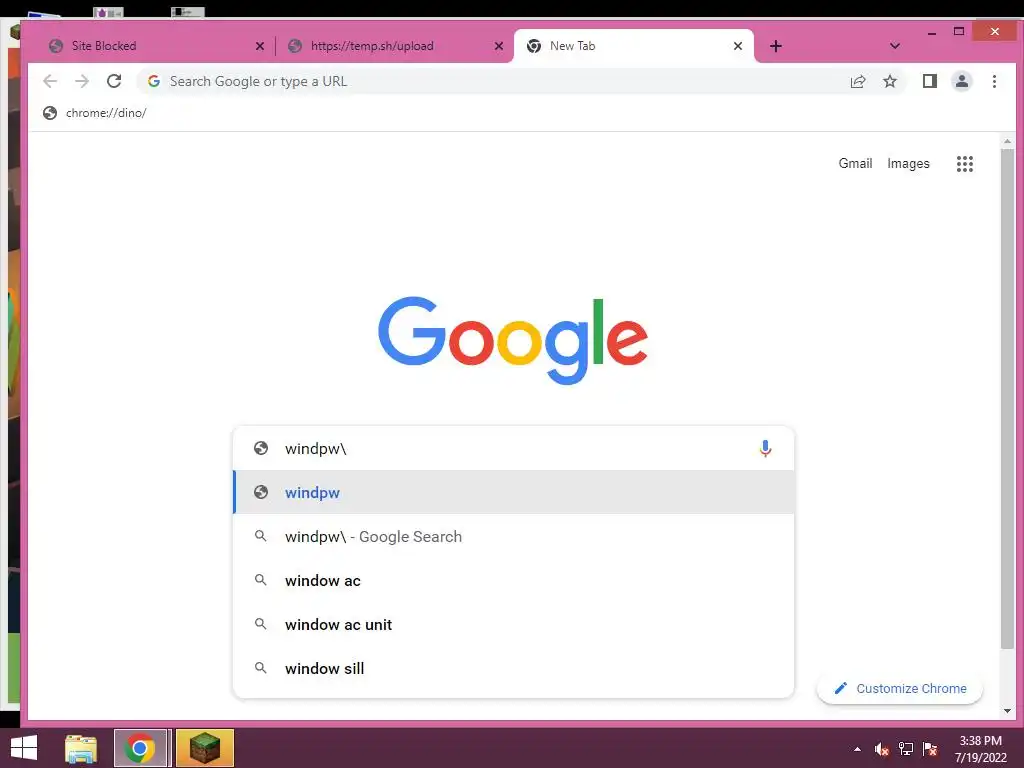Click the Chrome taskbar icon
This screenshot has height=768, width=1024.
(x=139, y=748)
